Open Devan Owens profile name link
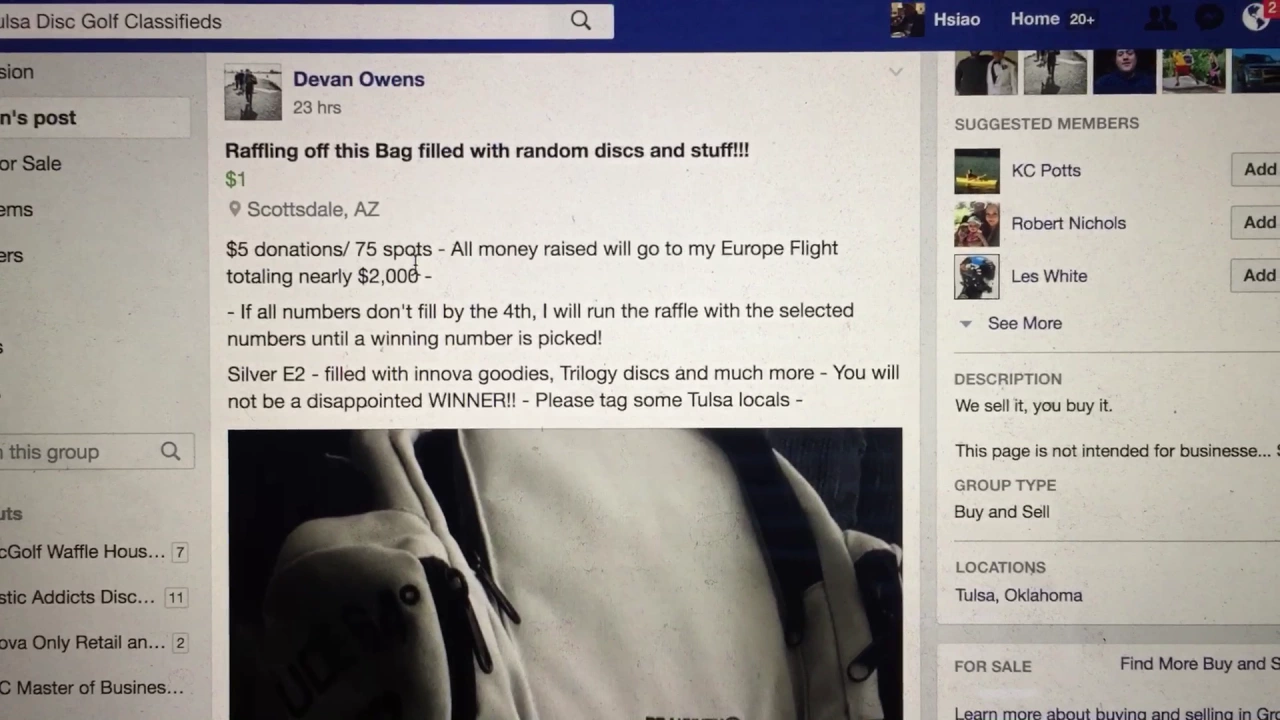1280x720 pixels. (x=358, y=79)
